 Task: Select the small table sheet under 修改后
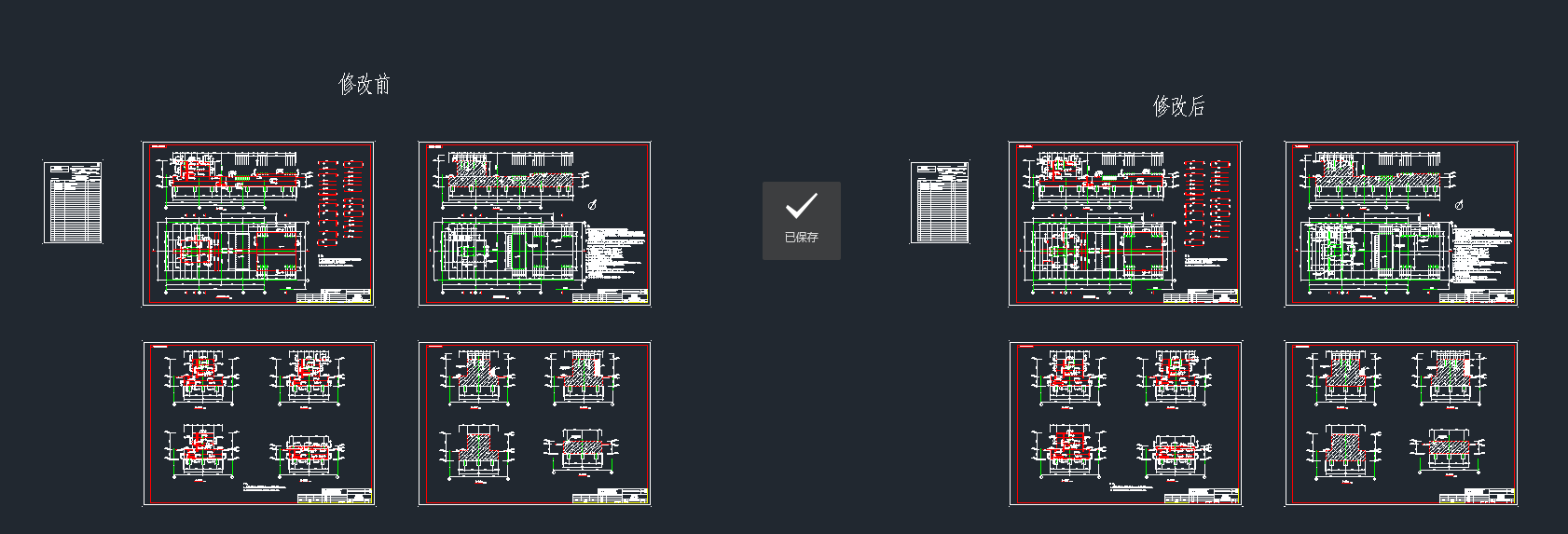coord(940,202)
